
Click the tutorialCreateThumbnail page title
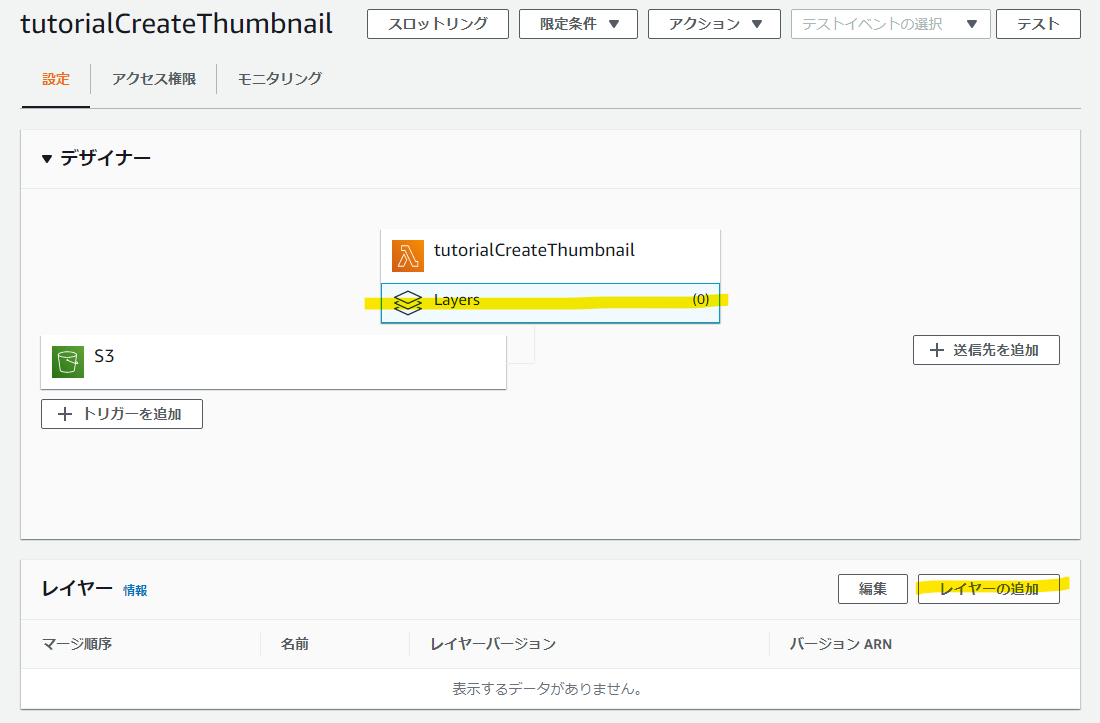177,24
